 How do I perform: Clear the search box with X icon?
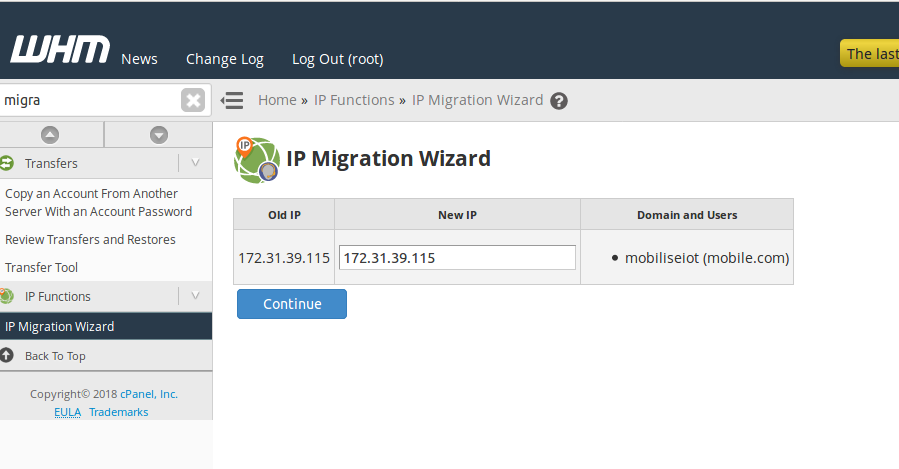click(x=193, y=100)
